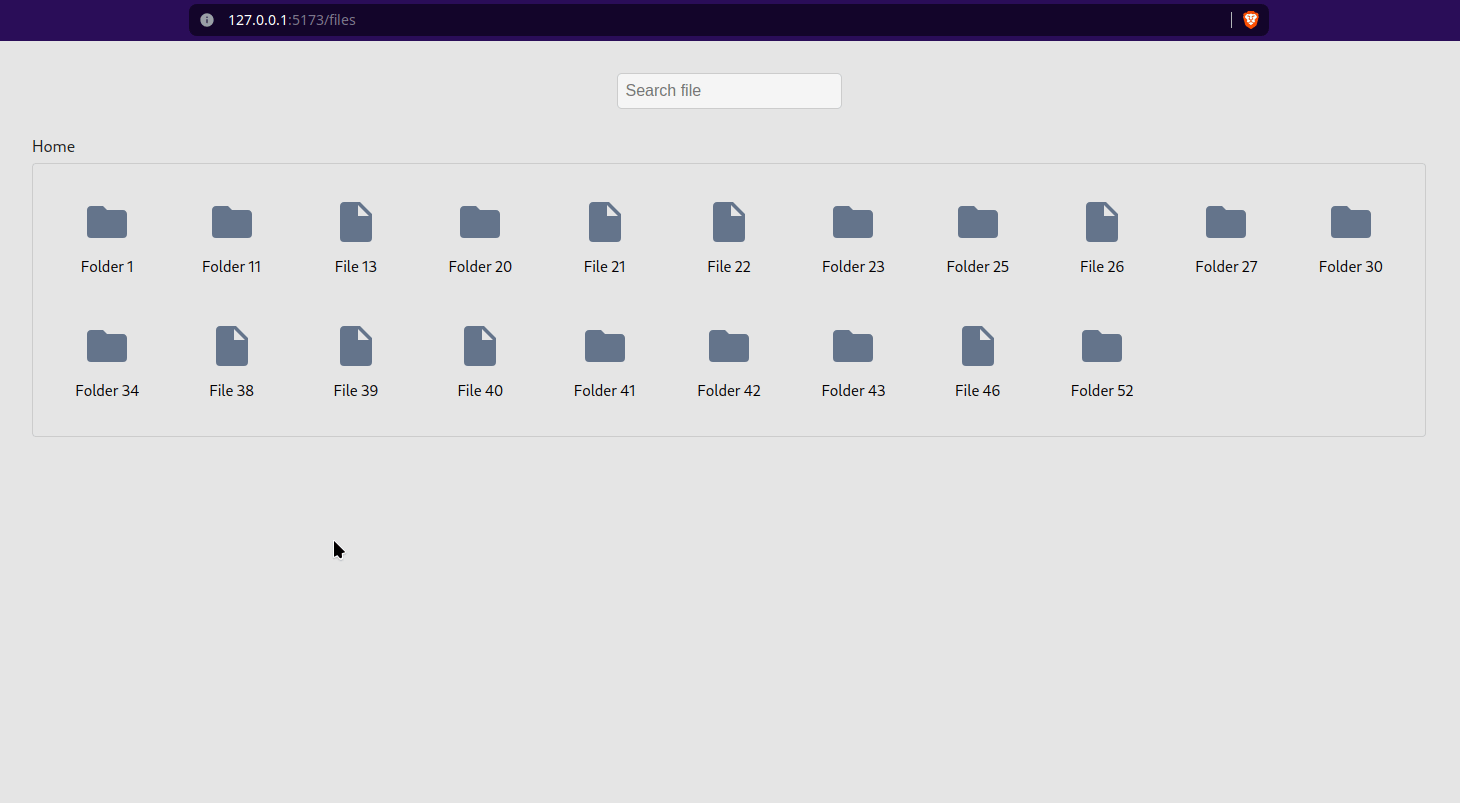Select the File 38 document icon
This screenshot has width=1460, height=803.
(232, 346)
